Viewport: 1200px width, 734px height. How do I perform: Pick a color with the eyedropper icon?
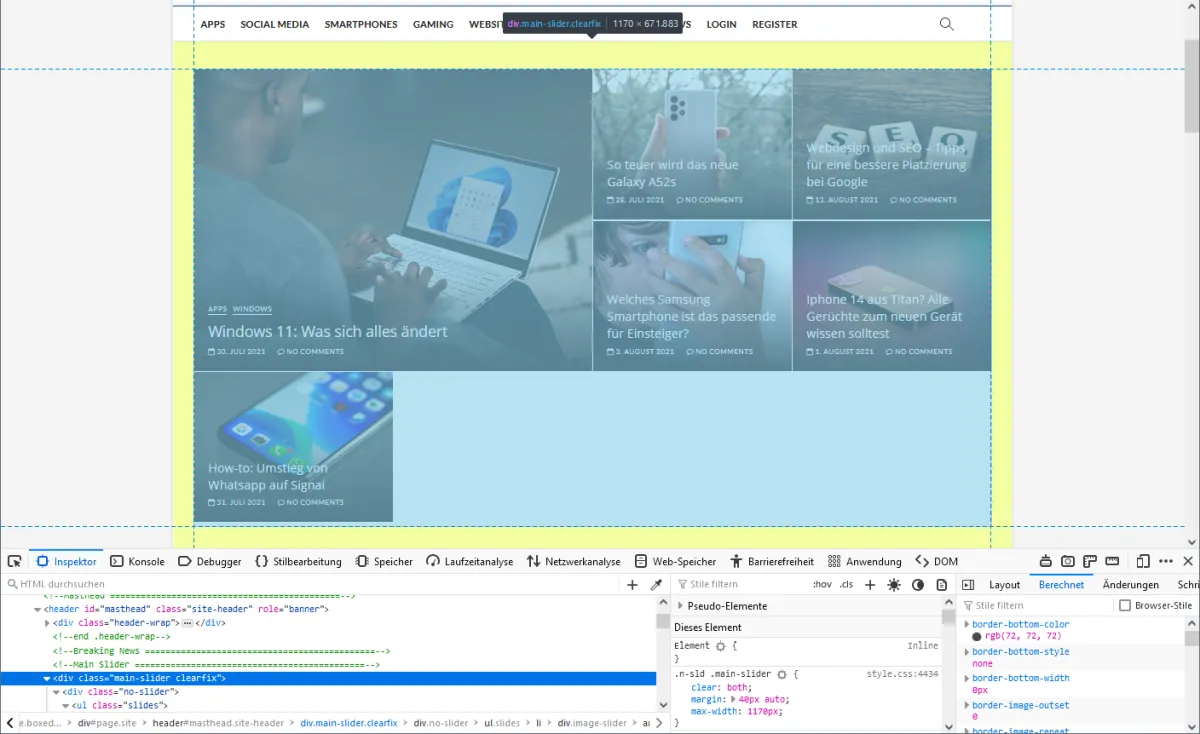pyautogui.click(x=656, y=585)
